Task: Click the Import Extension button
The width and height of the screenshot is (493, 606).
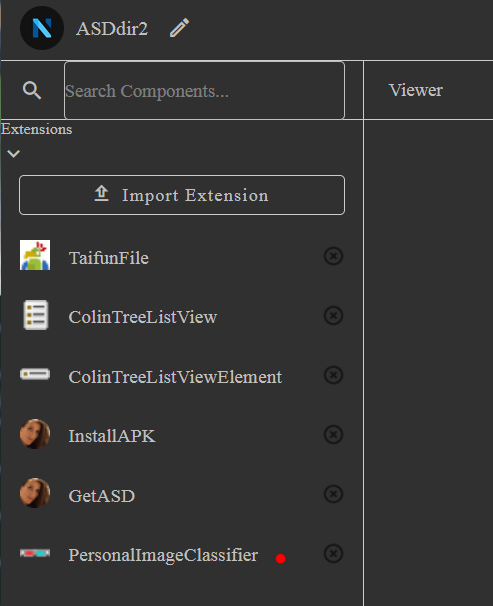Action: (182, 195)
